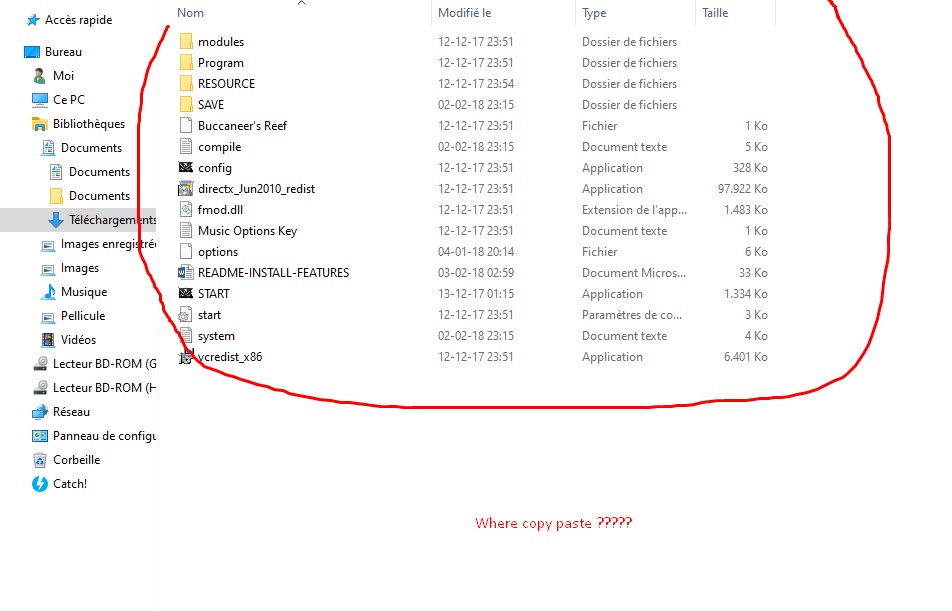The height and width of the screenshot is (611, 952).
Task: Click the Bibliothèques library icon
Action: 39,124
